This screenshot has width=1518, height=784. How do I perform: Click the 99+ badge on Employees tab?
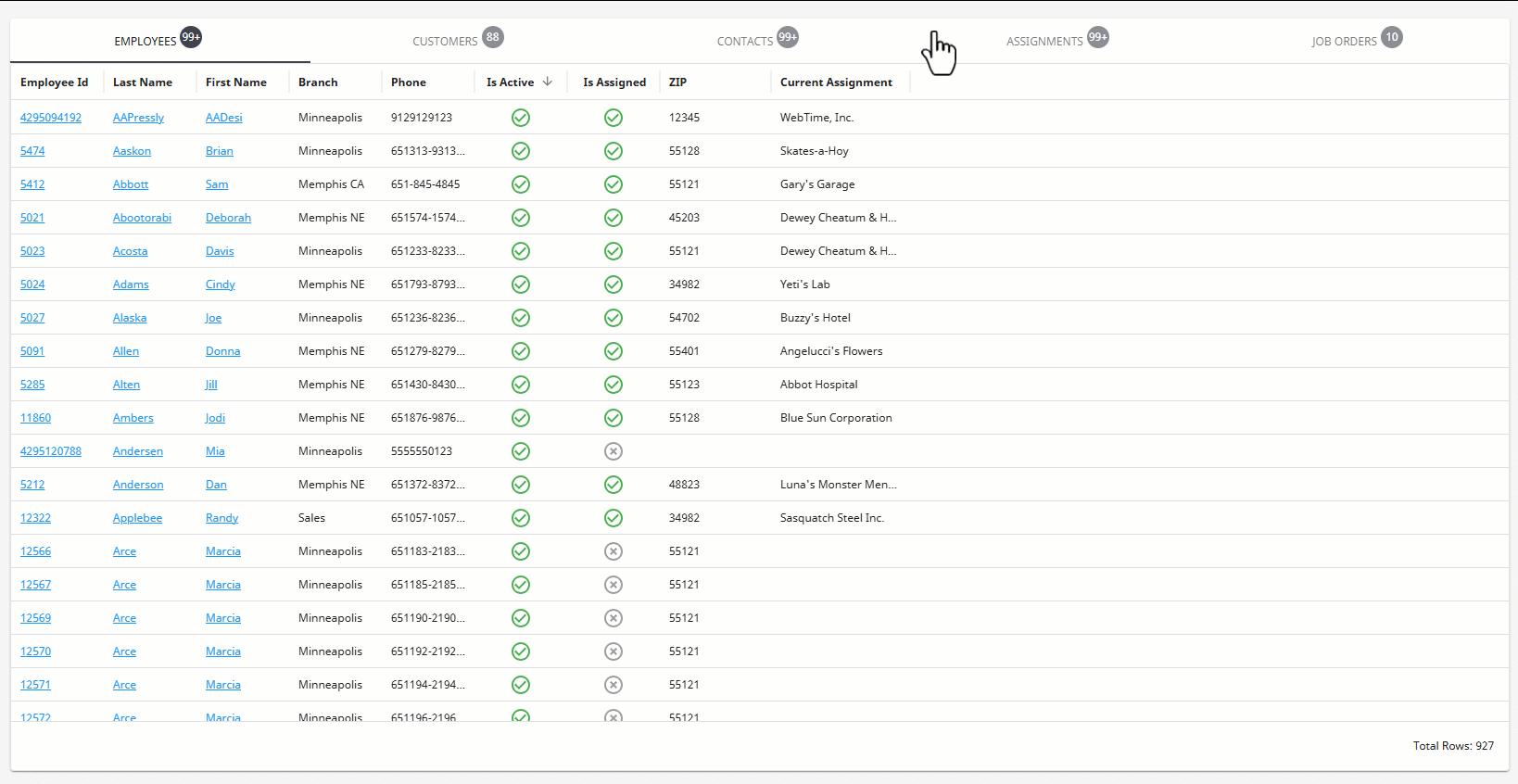pos(191,37)
